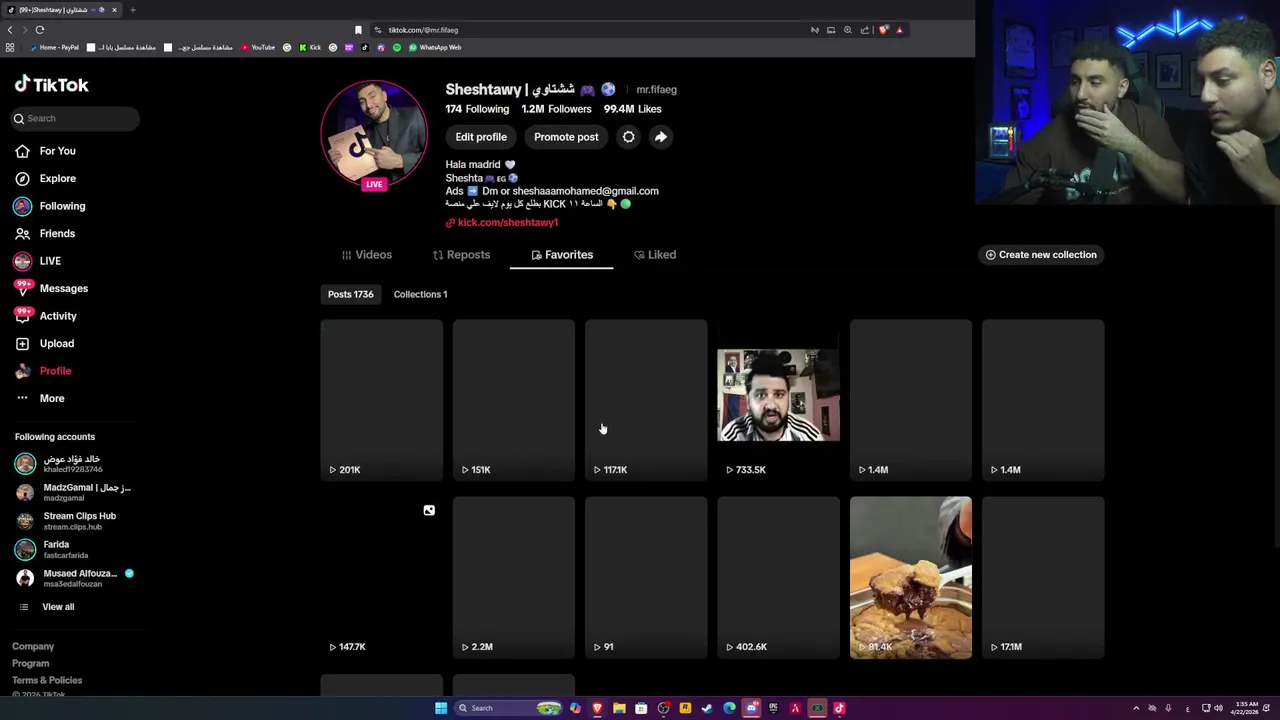This screenshot has width=1280, height=720.
Task: Switch to Reposts tab
Action: [461, 255]
